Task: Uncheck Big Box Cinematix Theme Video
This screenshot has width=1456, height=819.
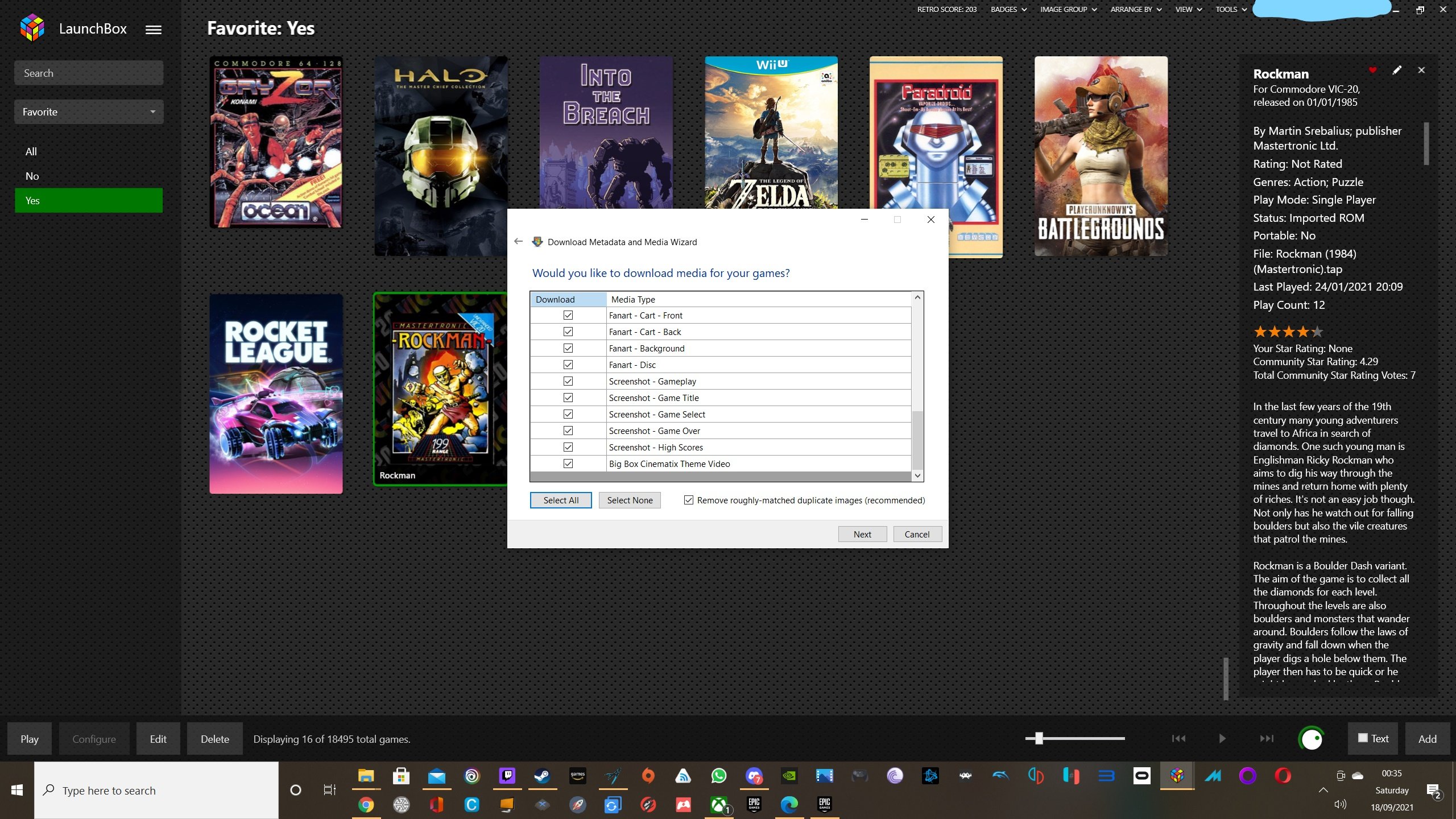Action: 568,464
